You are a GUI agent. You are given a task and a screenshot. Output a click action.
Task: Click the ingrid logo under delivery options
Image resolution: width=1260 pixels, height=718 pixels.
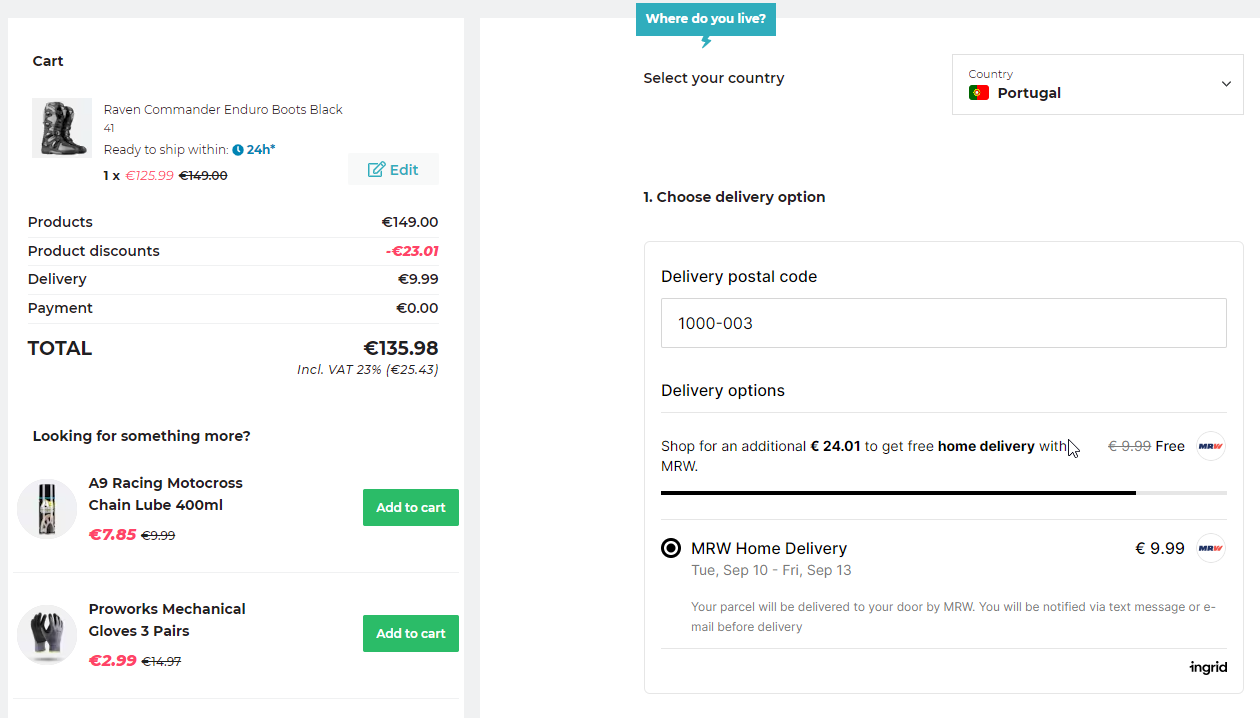pos(1208,667)
